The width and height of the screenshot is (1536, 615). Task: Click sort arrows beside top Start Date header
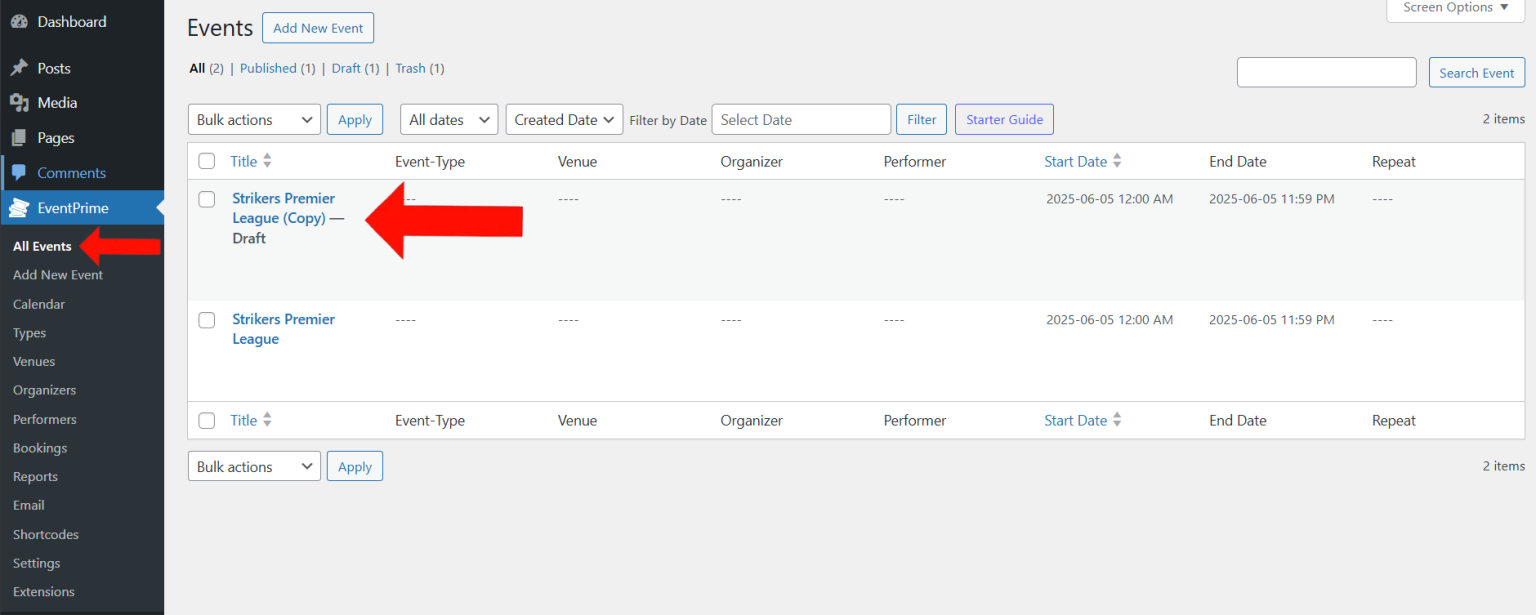pyautogui.click(x=1117, y=161)
